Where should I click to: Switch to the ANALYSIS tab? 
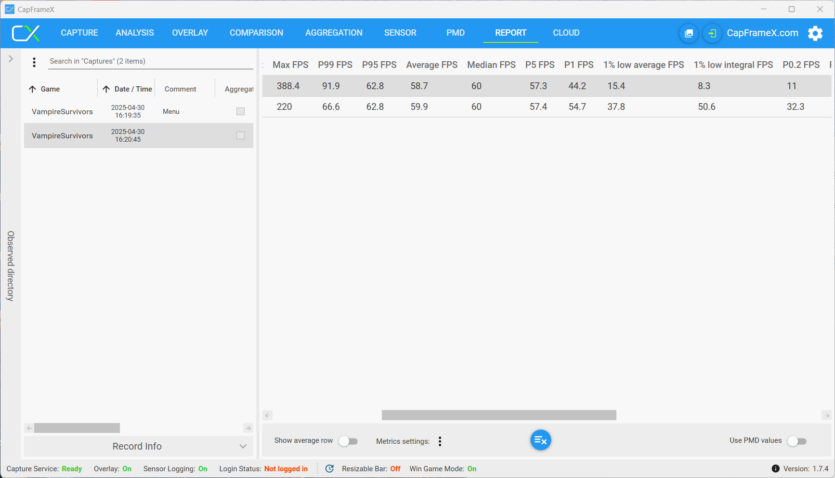[135, 32]
